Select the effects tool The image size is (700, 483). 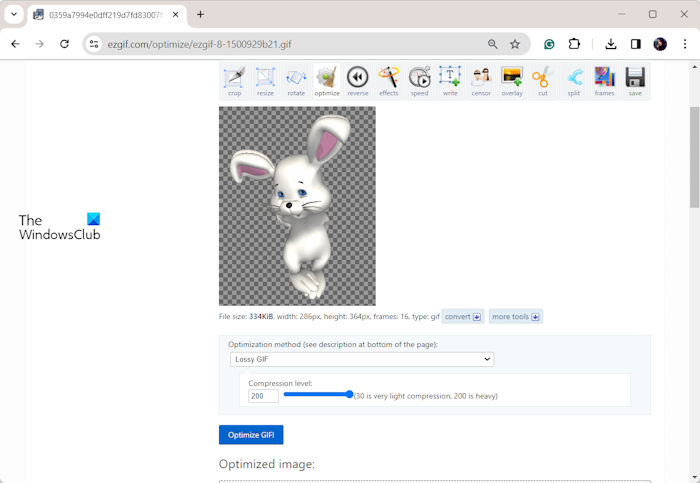(389, 81)
